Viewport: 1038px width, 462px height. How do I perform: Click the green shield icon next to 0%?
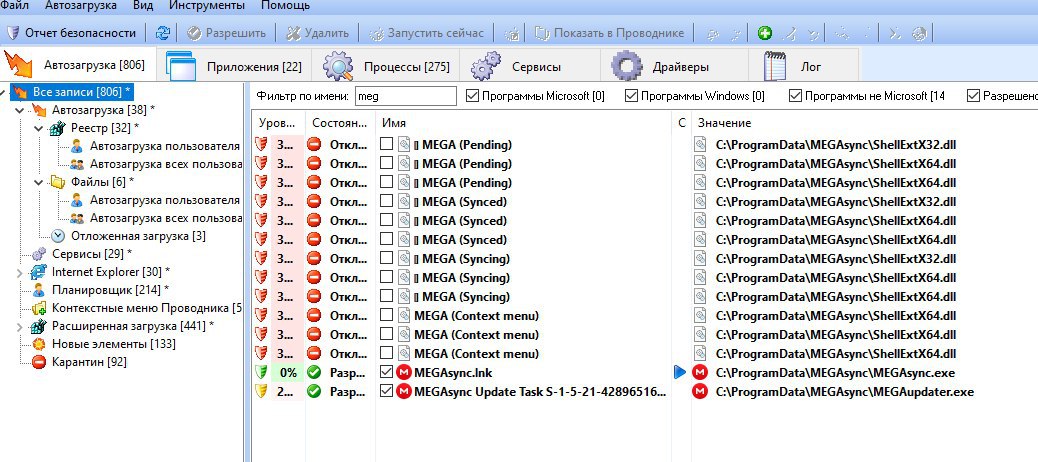(262, 373)
